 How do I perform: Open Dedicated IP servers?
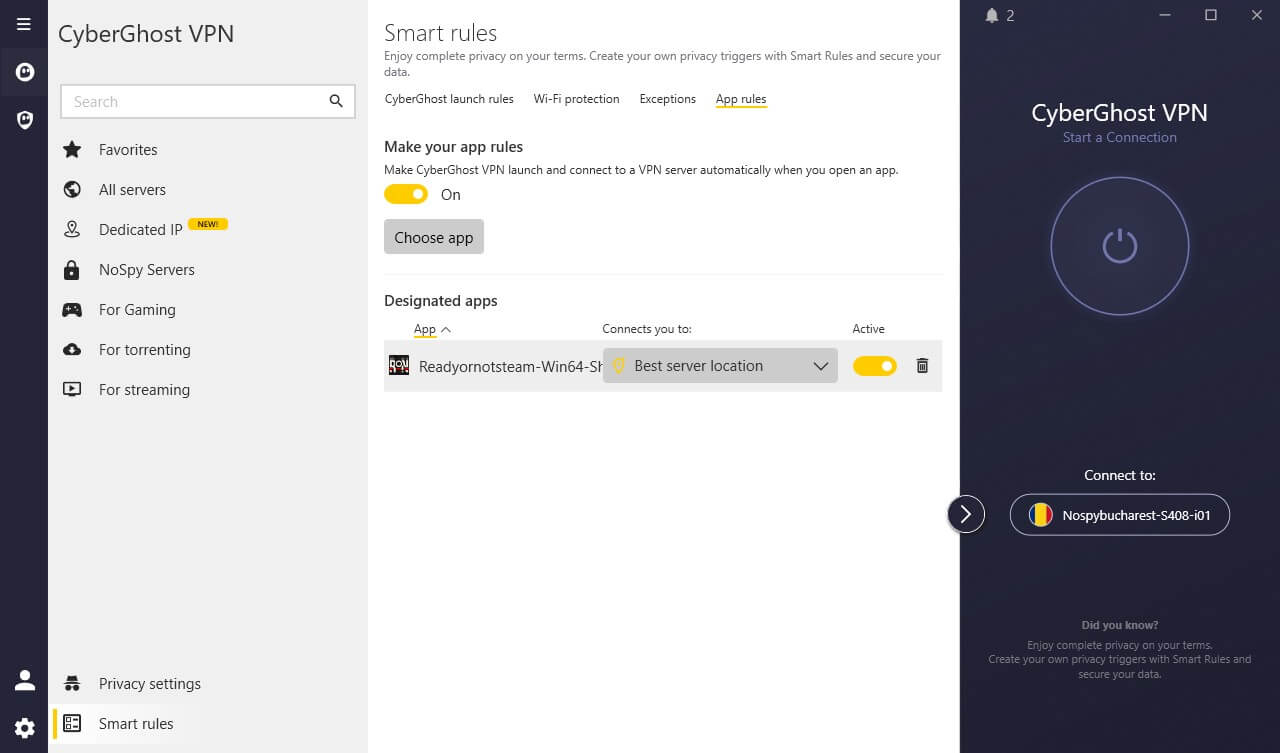point(140,229)
